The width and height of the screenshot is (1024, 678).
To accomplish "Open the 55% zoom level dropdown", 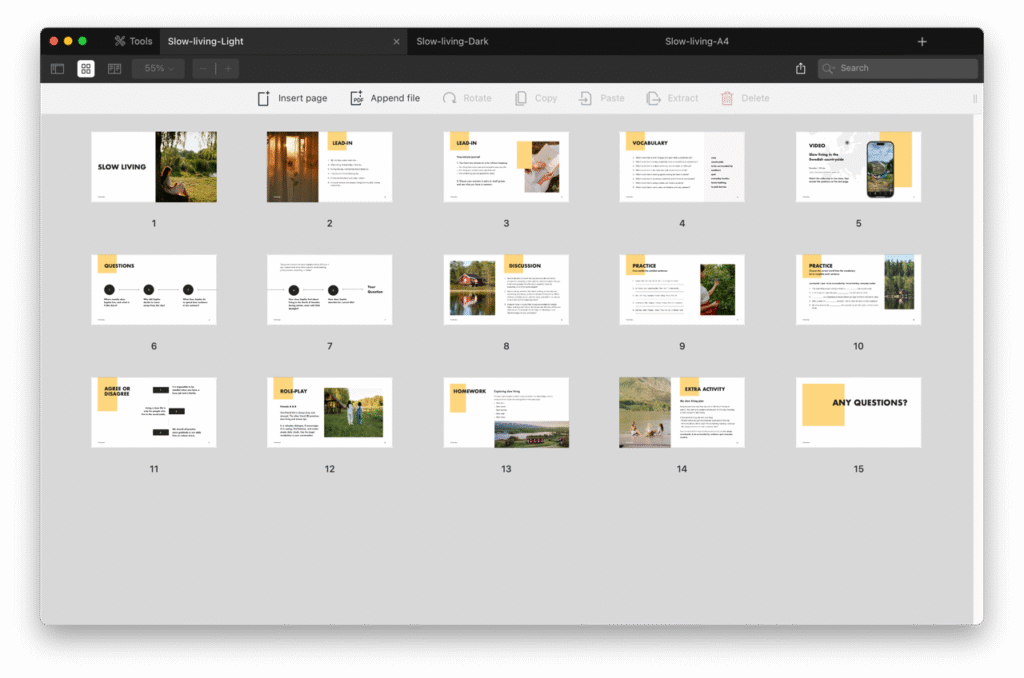I will (159, 69).
